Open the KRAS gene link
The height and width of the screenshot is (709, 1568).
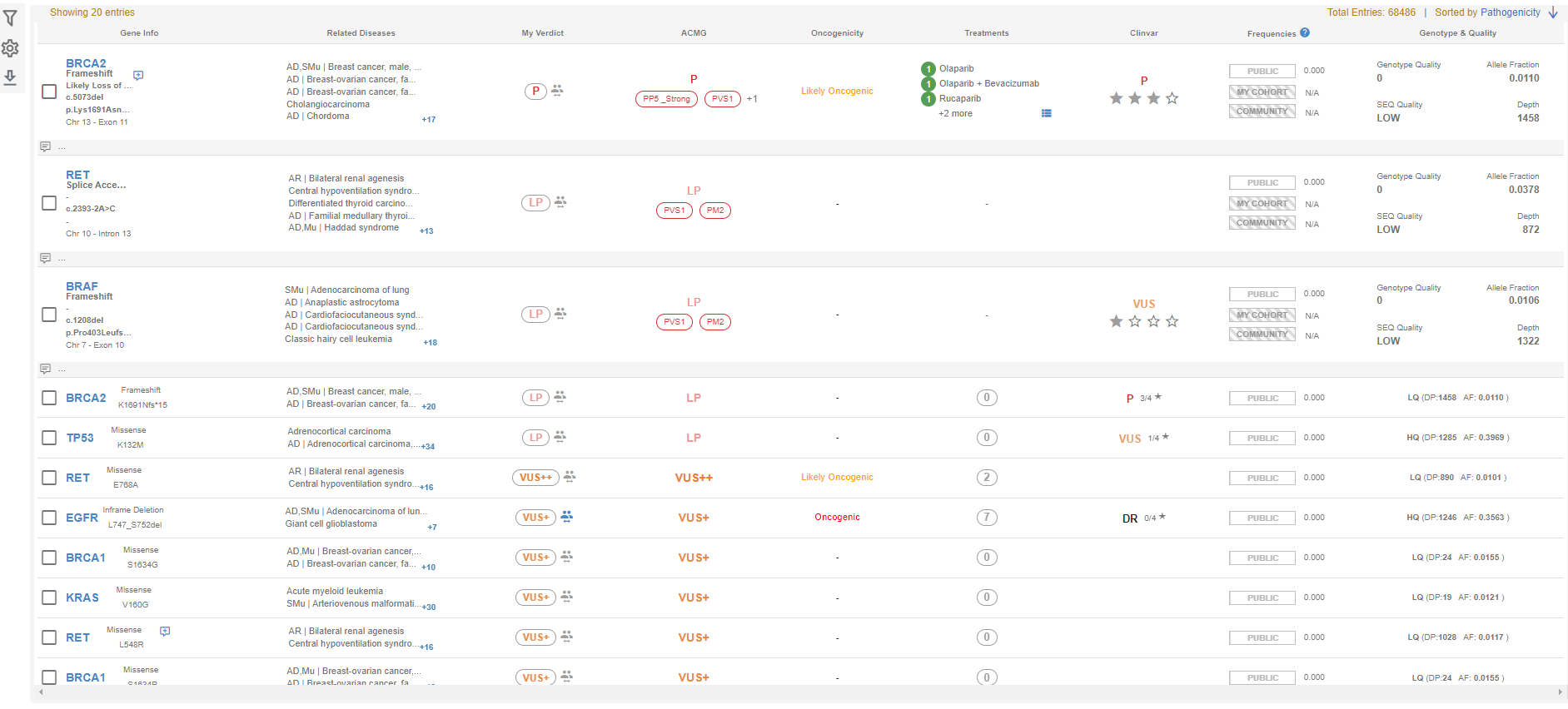(82, 597)
